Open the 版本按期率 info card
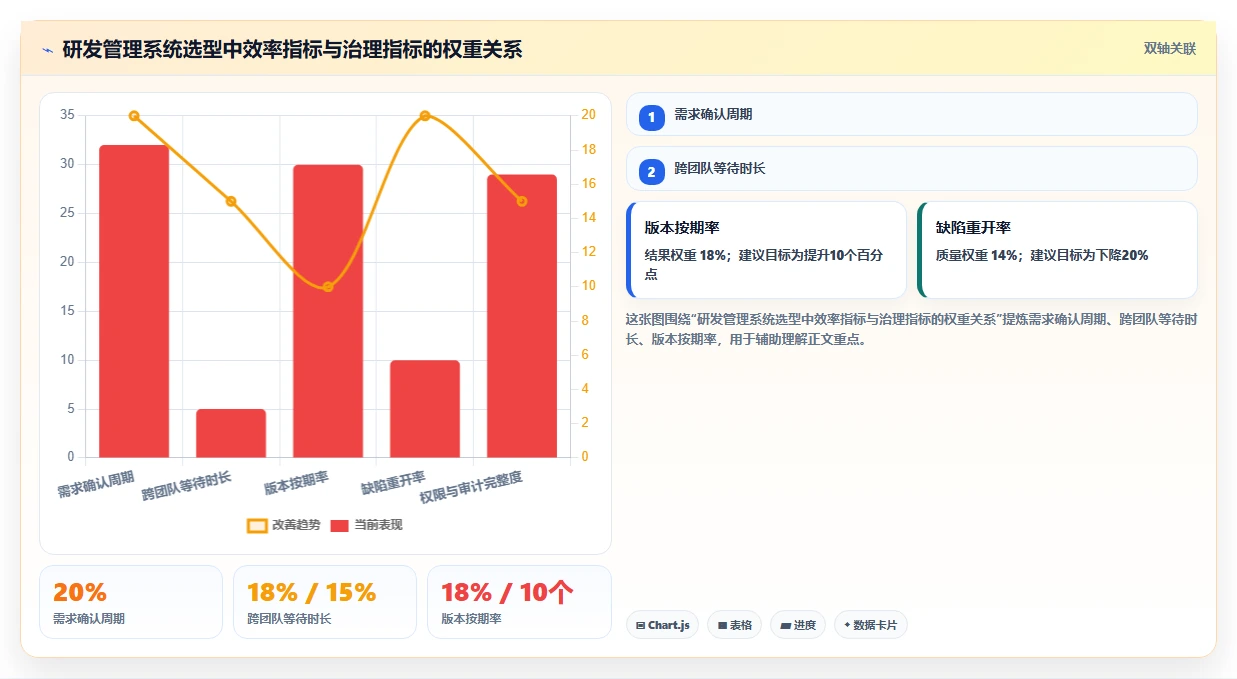1237x679 pixels. [x=766, y=250]
